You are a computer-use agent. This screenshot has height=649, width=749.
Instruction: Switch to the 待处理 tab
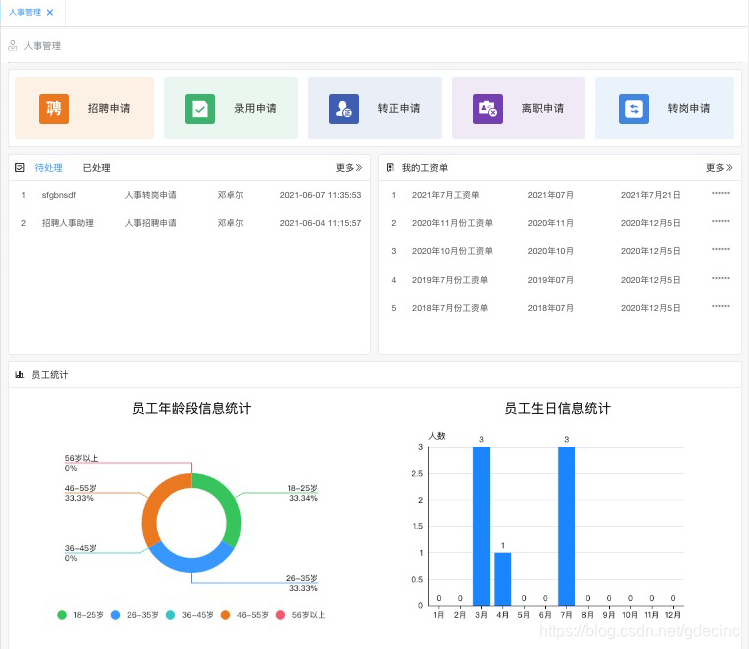(x=48, y=168)
